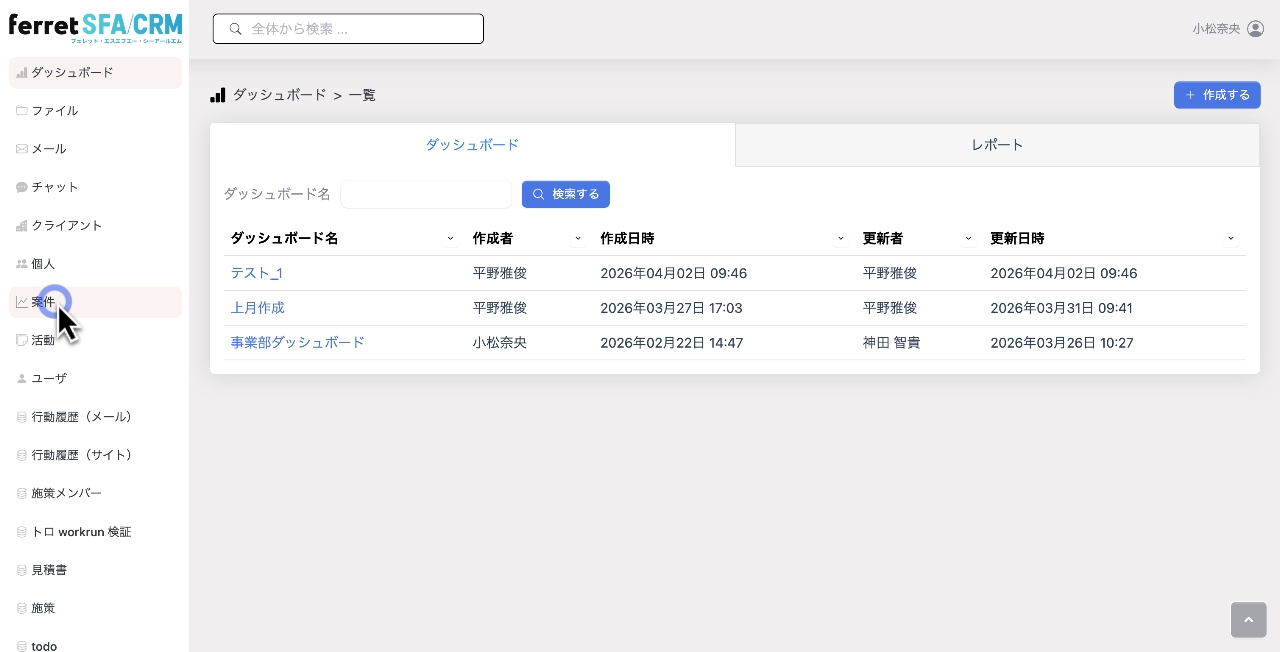1280x652 pixels.
Task: Click the 作成する button
Action: (1217, 95)
